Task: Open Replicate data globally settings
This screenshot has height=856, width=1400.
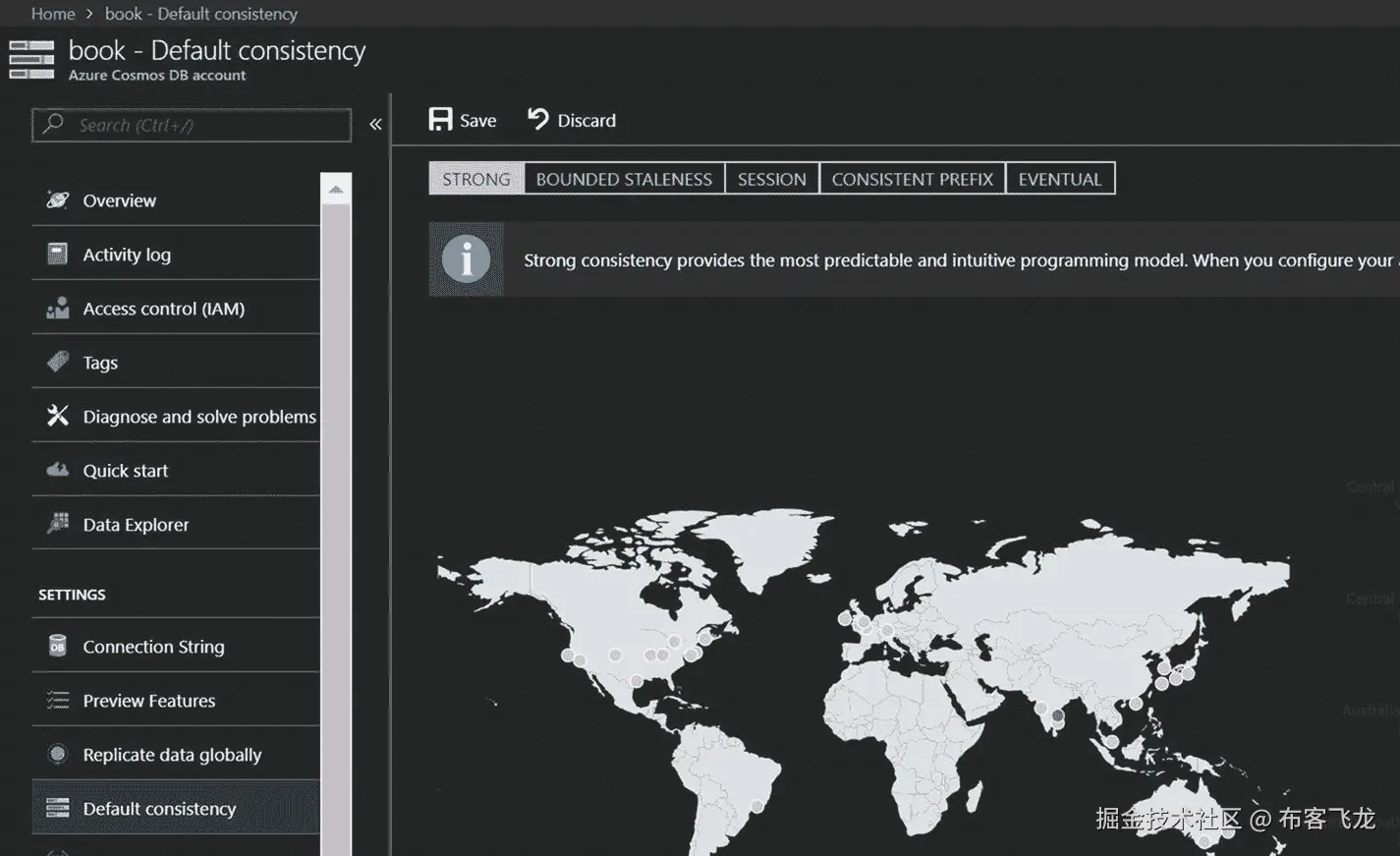Action: [x=176, y=754]
